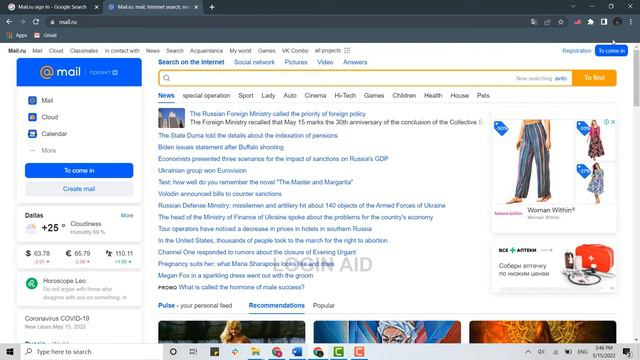Click the Calendar icon in left sidebar

point(32,134)
